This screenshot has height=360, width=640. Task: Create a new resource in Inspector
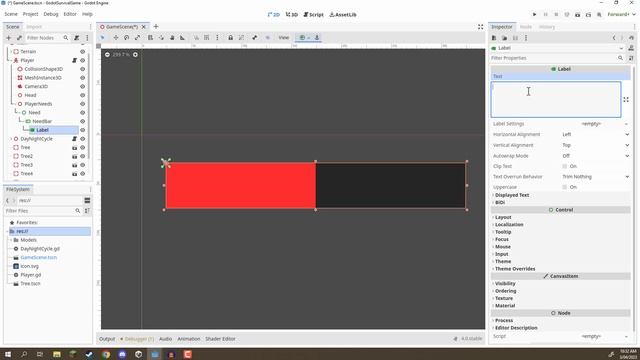point(494,38)
